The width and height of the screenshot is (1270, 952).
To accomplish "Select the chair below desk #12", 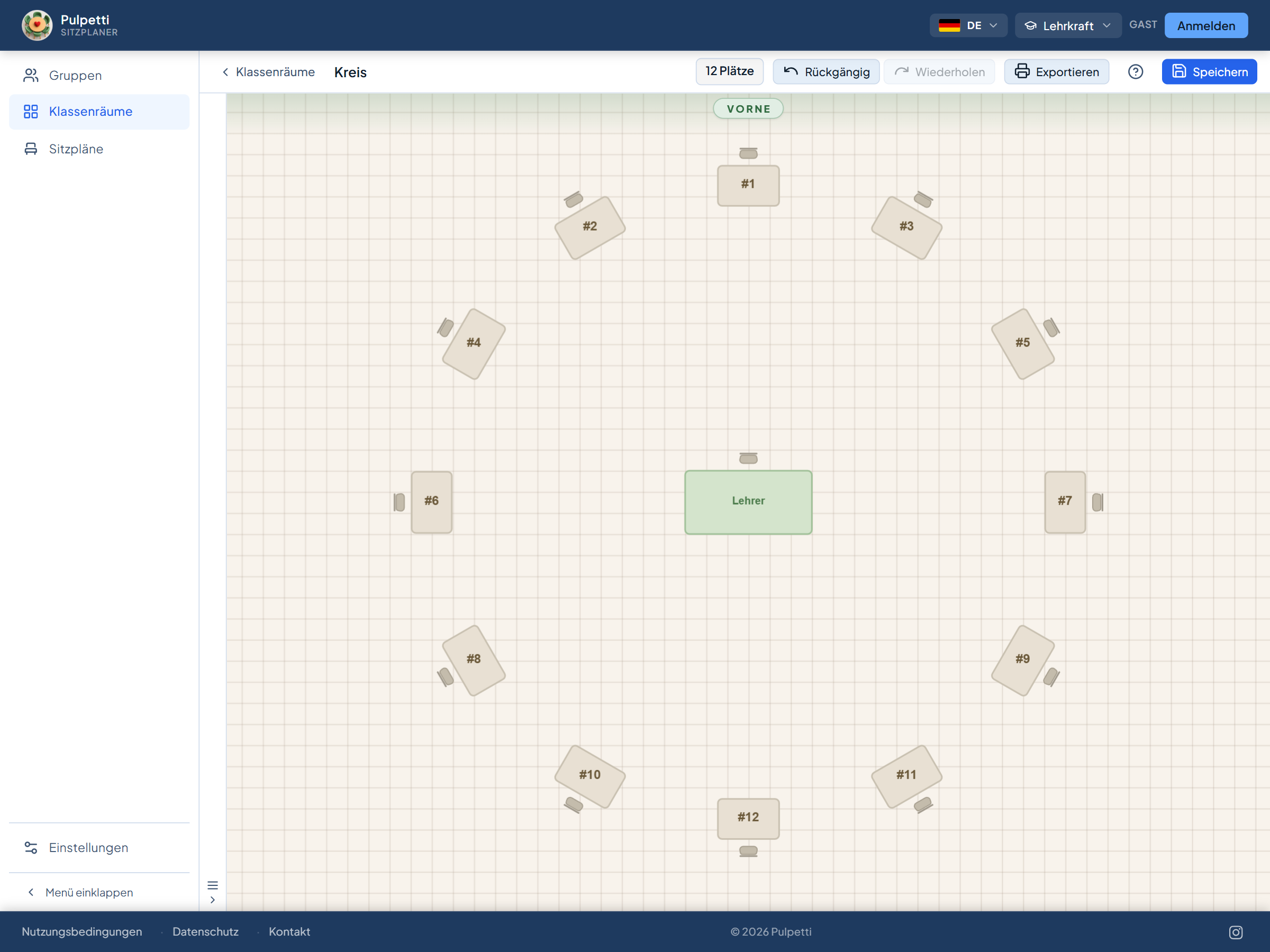I will (x=748, y=851).
